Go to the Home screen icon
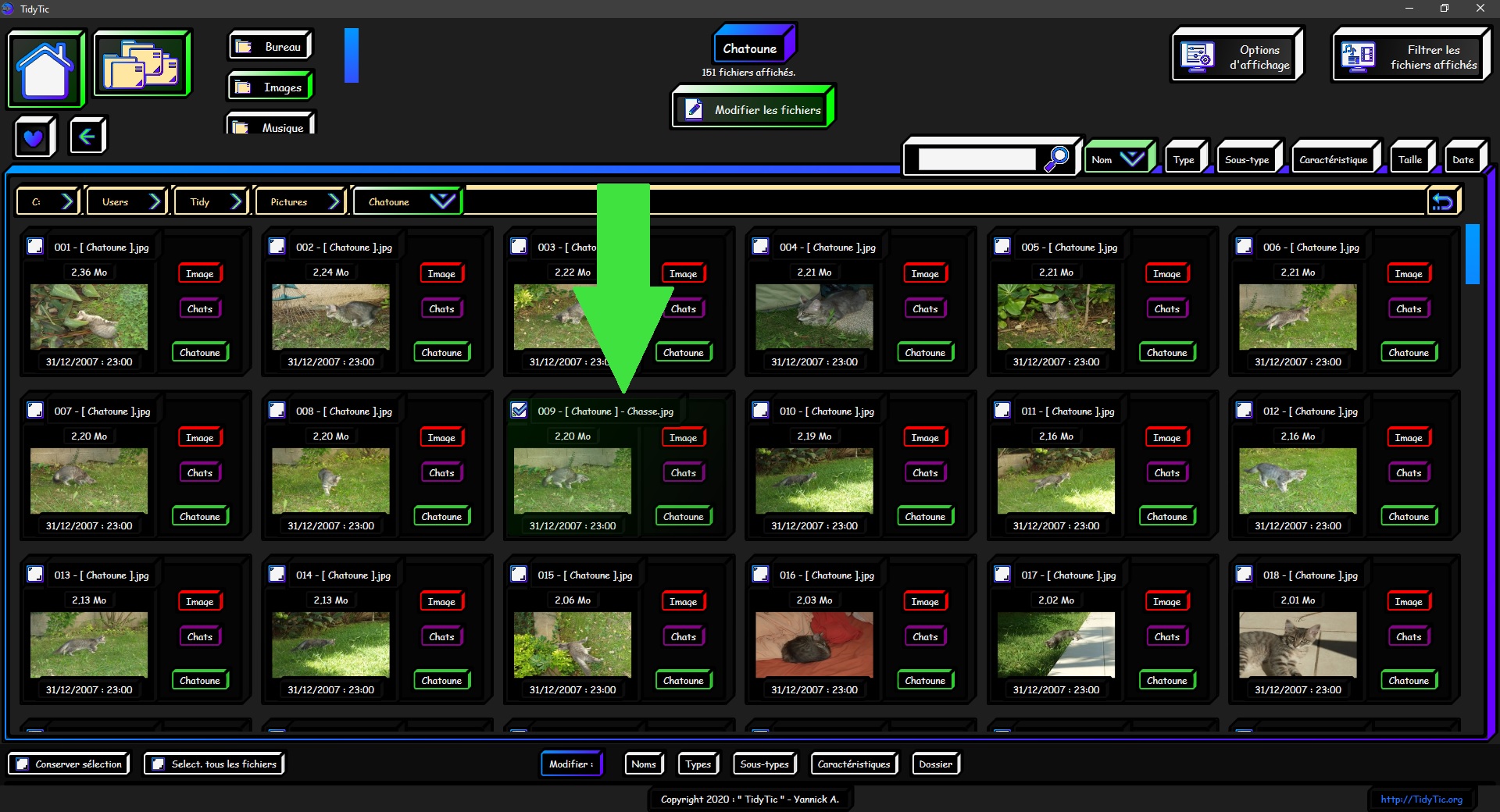Image resolution: width=1500 pixels, height=812 pixels. [45, 69]
